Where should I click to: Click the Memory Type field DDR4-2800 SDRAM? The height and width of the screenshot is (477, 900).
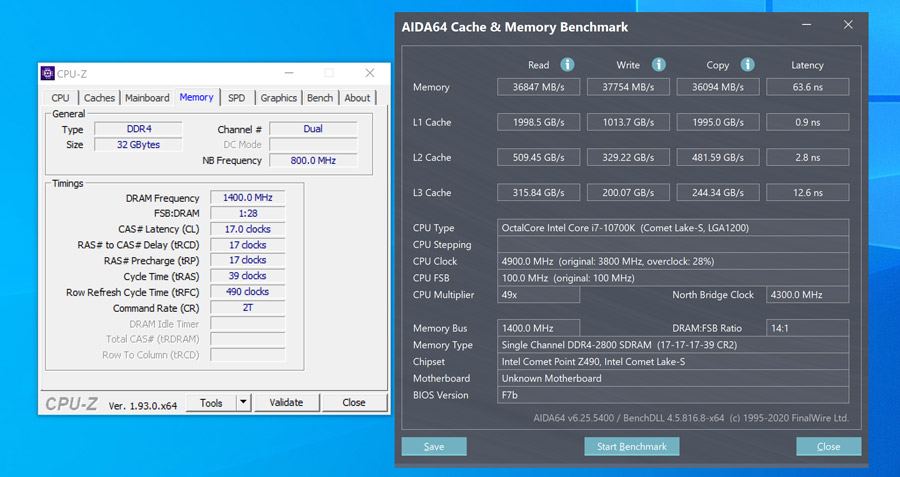point(673,345)
